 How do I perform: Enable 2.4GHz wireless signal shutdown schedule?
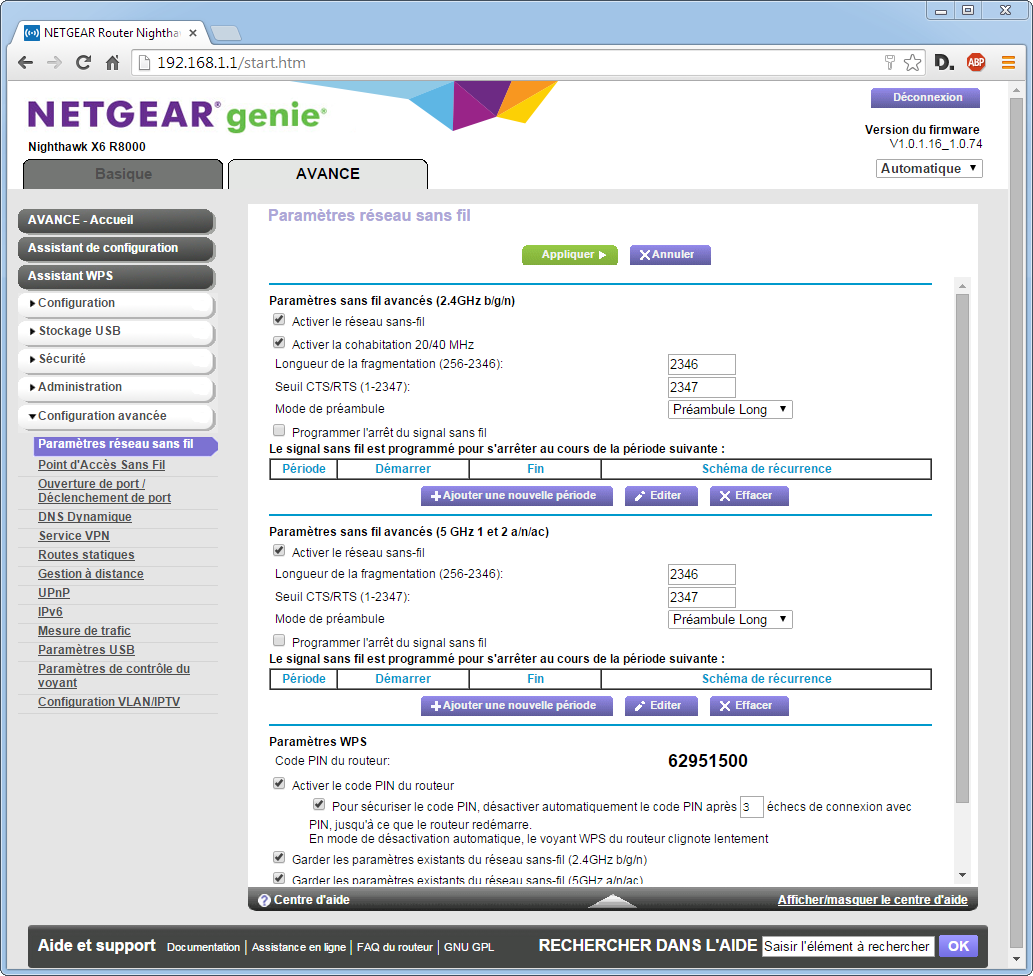(279, 431)
